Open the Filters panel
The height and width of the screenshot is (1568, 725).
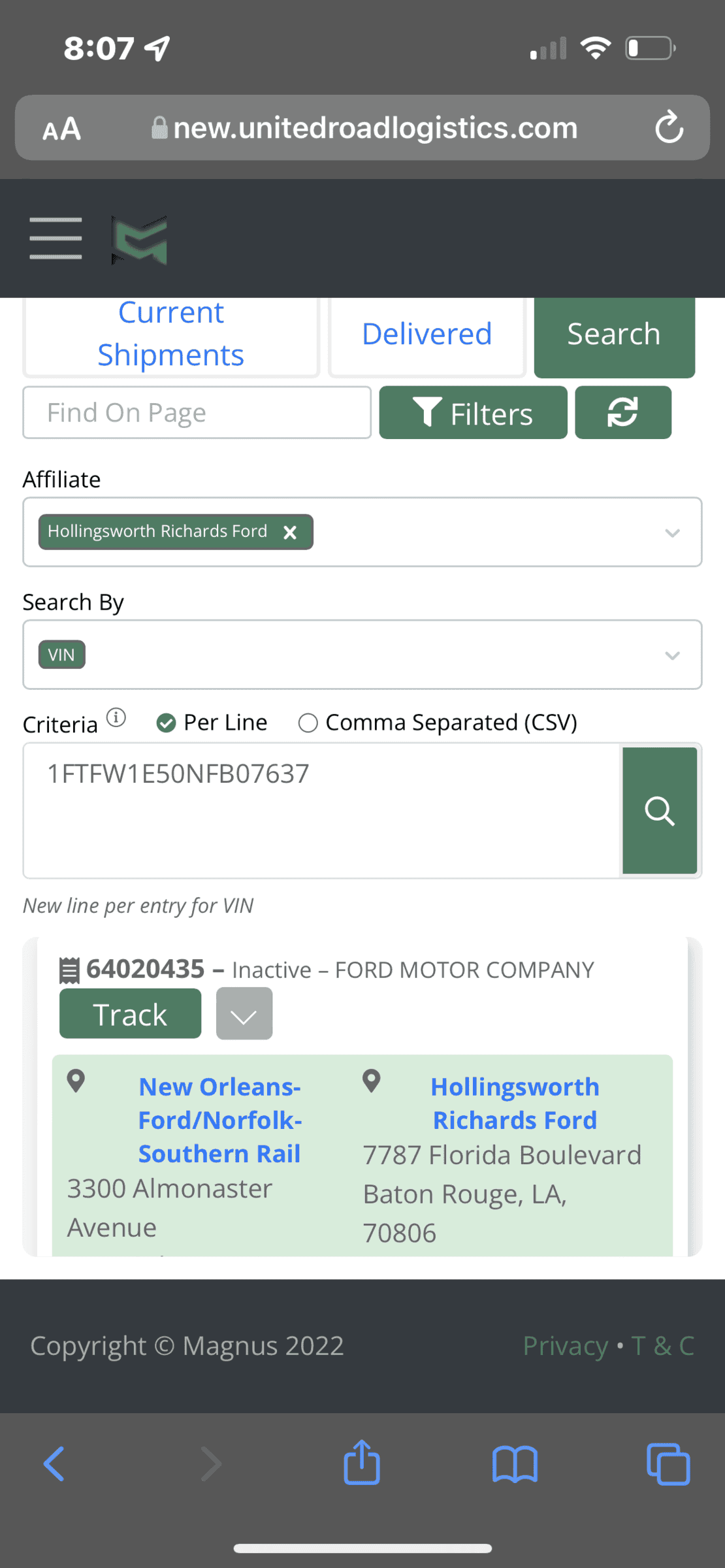click(473, 413)
